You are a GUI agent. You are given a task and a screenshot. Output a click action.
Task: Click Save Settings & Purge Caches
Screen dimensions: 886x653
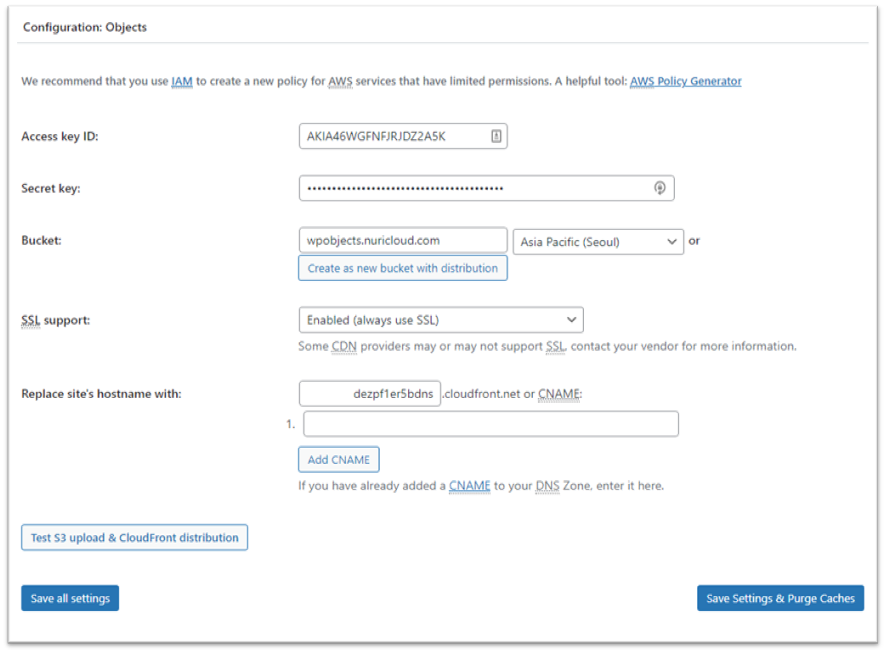(x=780, y=598)
